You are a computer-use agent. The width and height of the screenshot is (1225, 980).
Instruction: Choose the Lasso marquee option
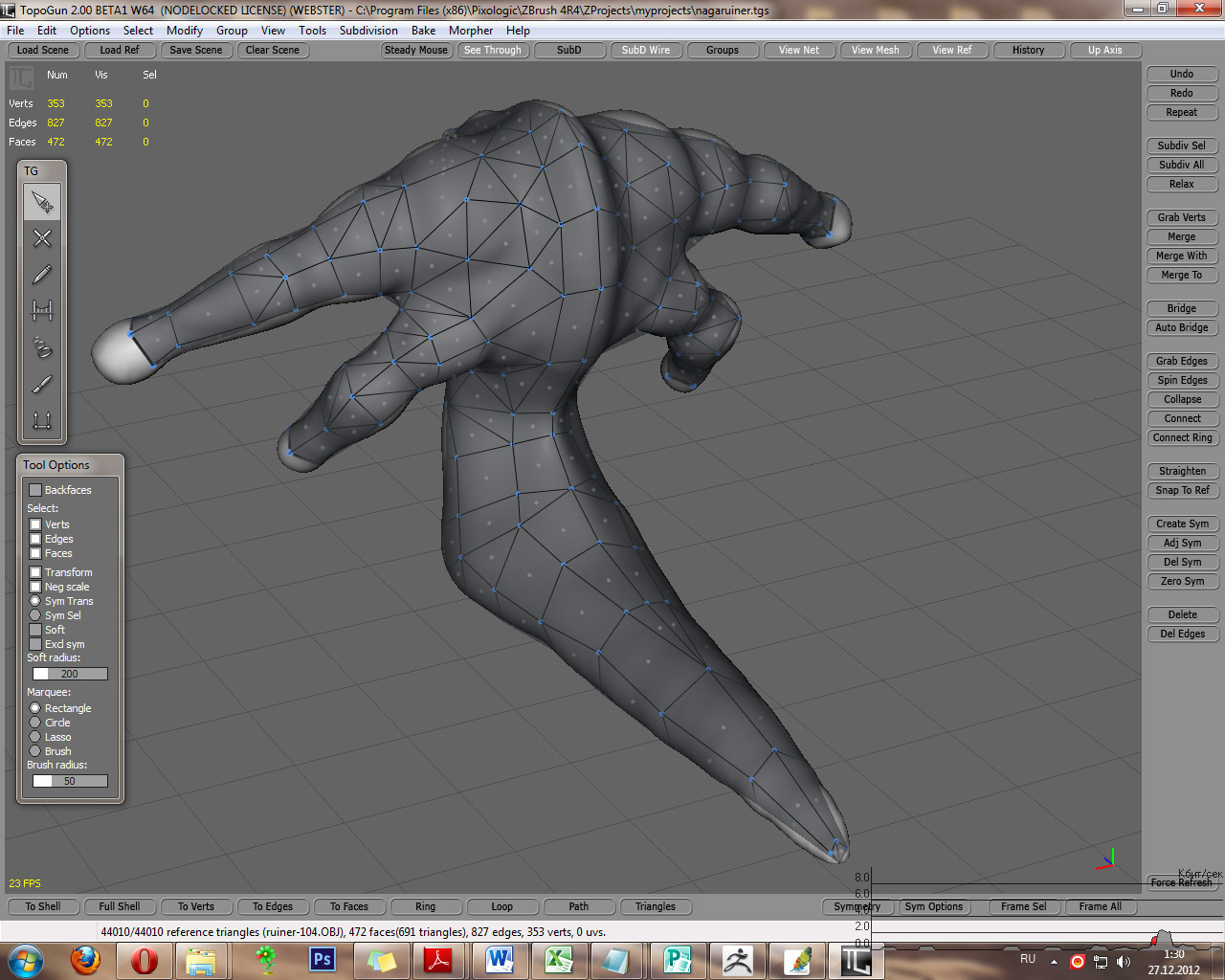[x=35, y=737]
